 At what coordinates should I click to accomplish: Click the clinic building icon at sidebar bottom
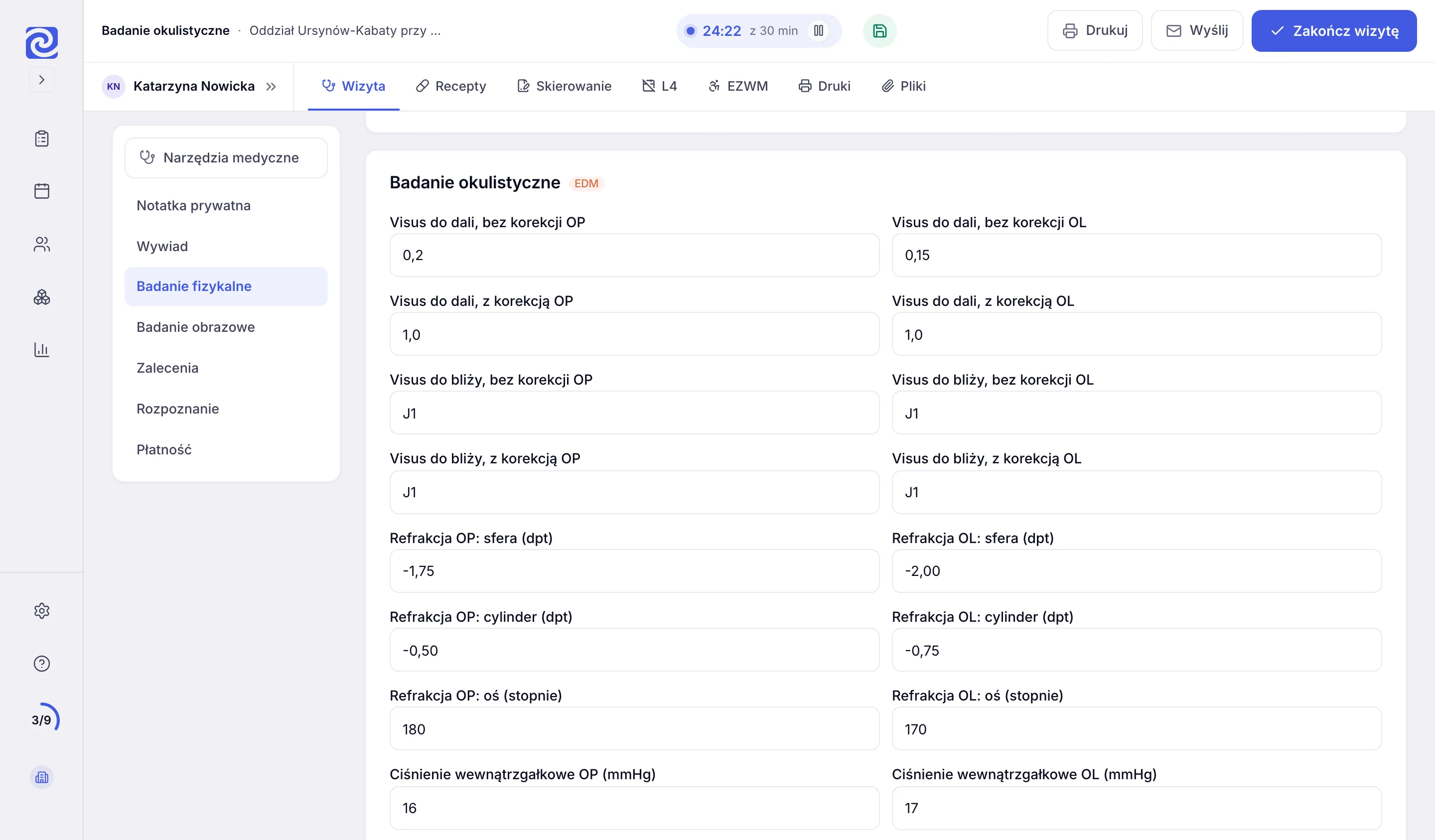[x=41, y=777]
